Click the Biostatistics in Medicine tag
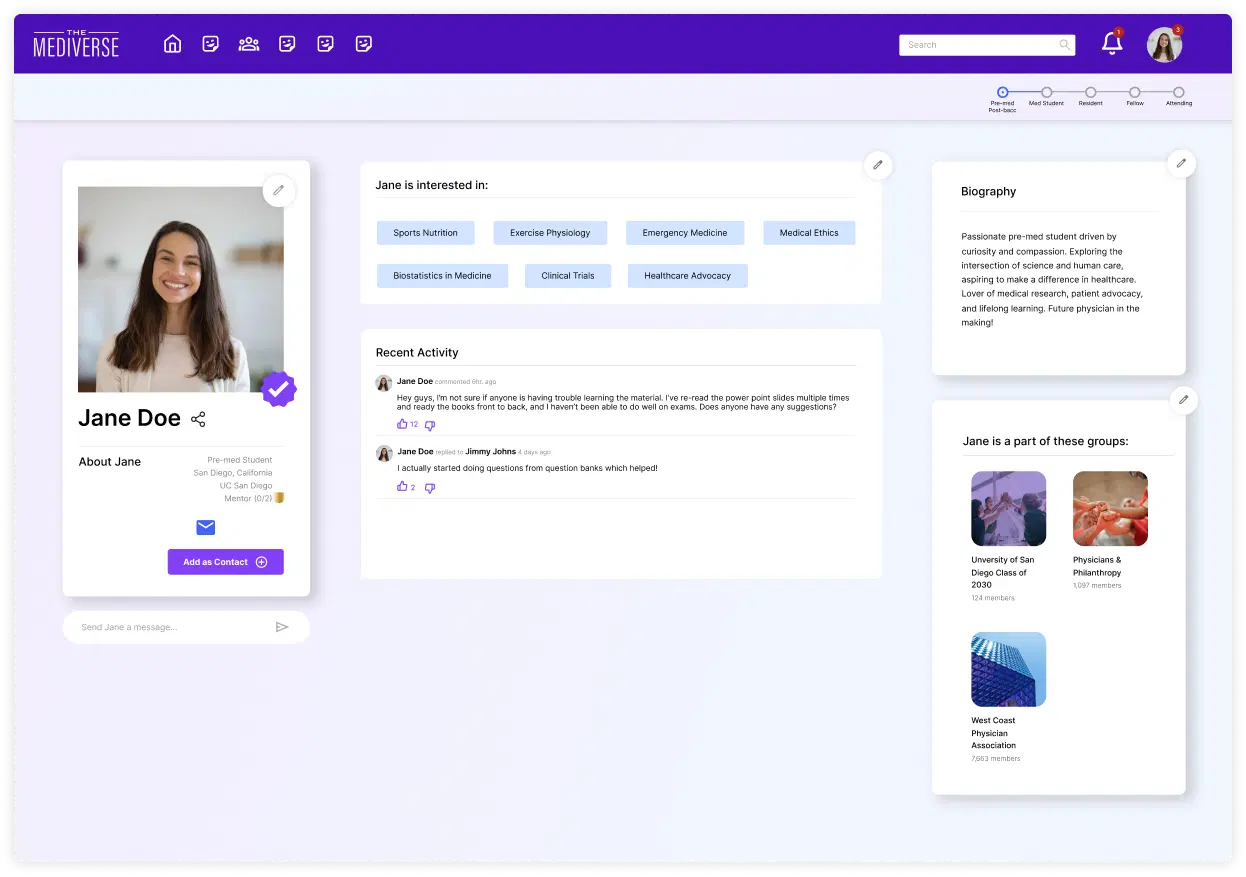This screenshot has height=877, width=1246. 442,276
